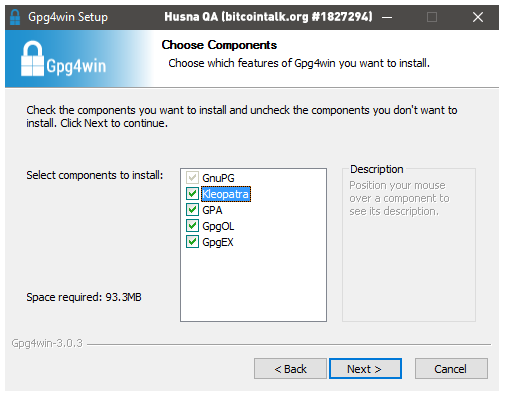Viewport: 505px width, 397px height.
Task: Click the disabled maximize window button
Action: (x=432, y=17)
